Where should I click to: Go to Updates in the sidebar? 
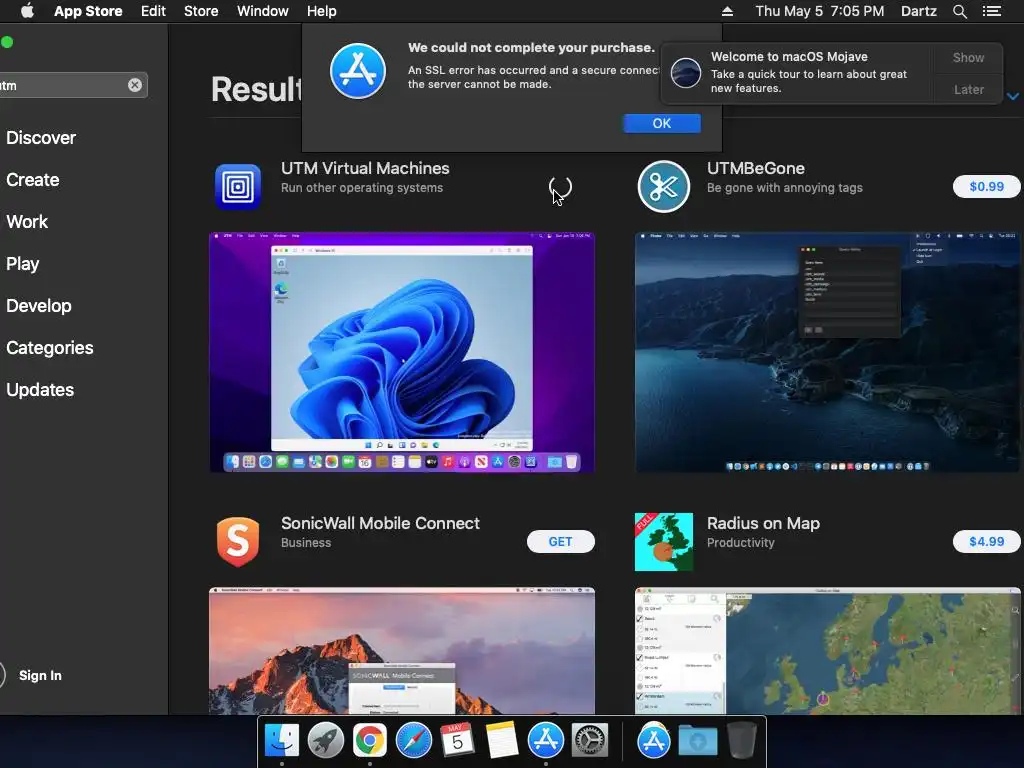click(40, 390)
